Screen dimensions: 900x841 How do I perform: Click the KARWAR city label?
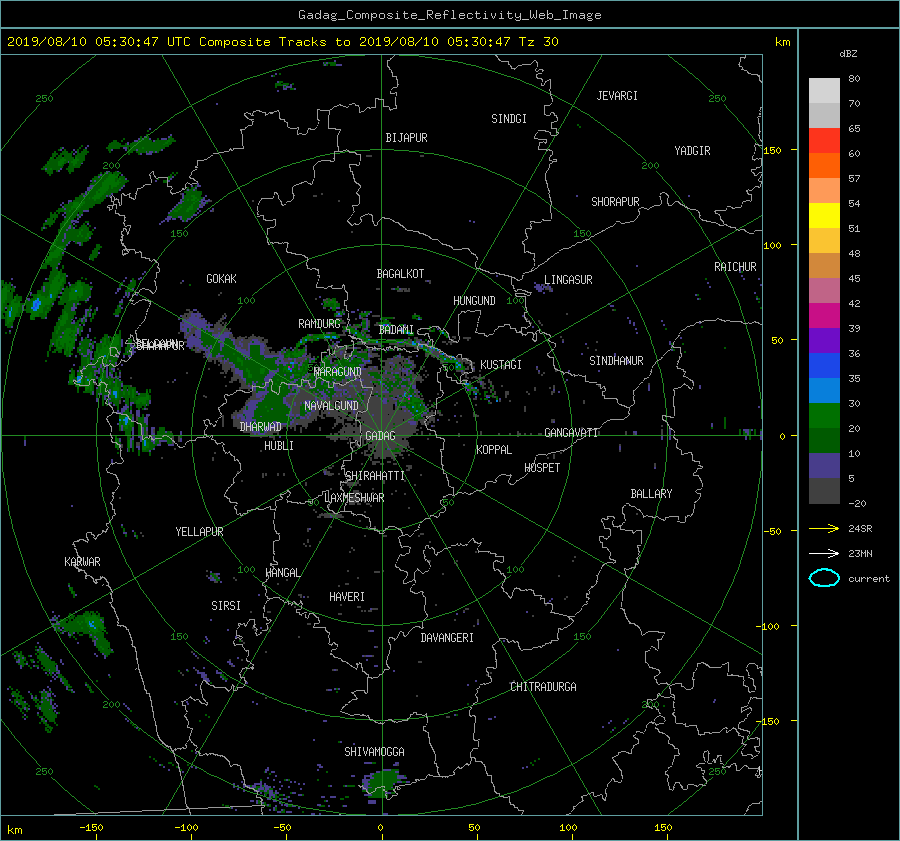coord(82,561)
